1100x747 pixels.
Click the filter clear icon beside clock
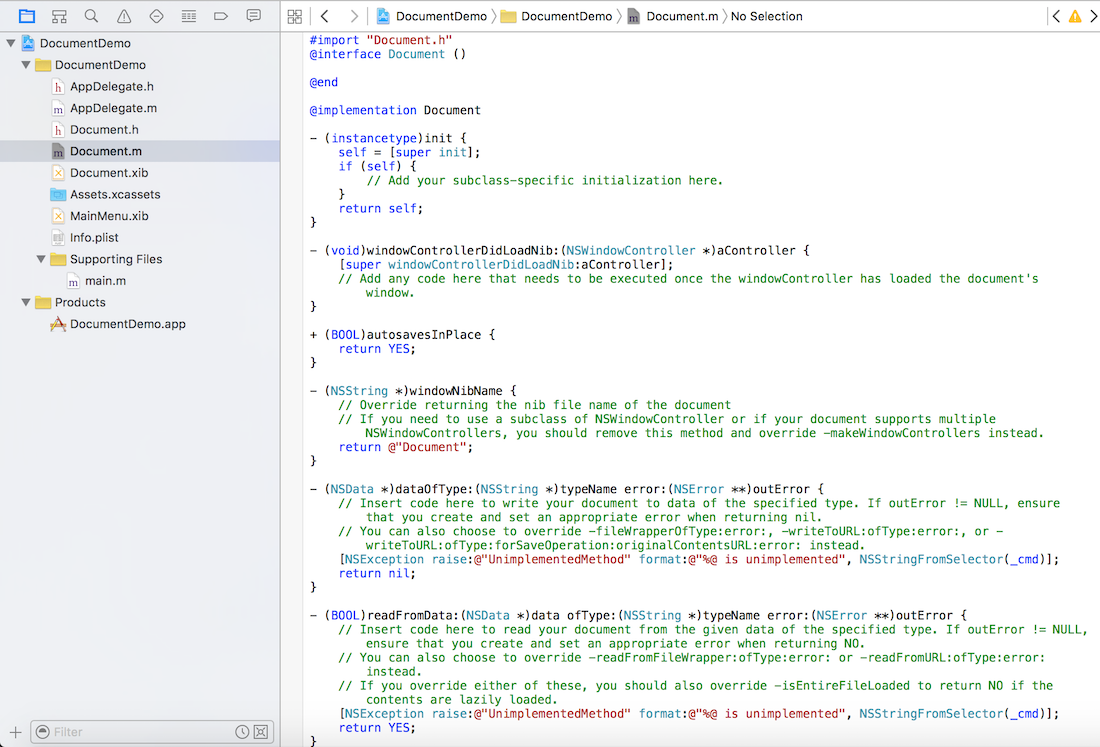[261, 731]
